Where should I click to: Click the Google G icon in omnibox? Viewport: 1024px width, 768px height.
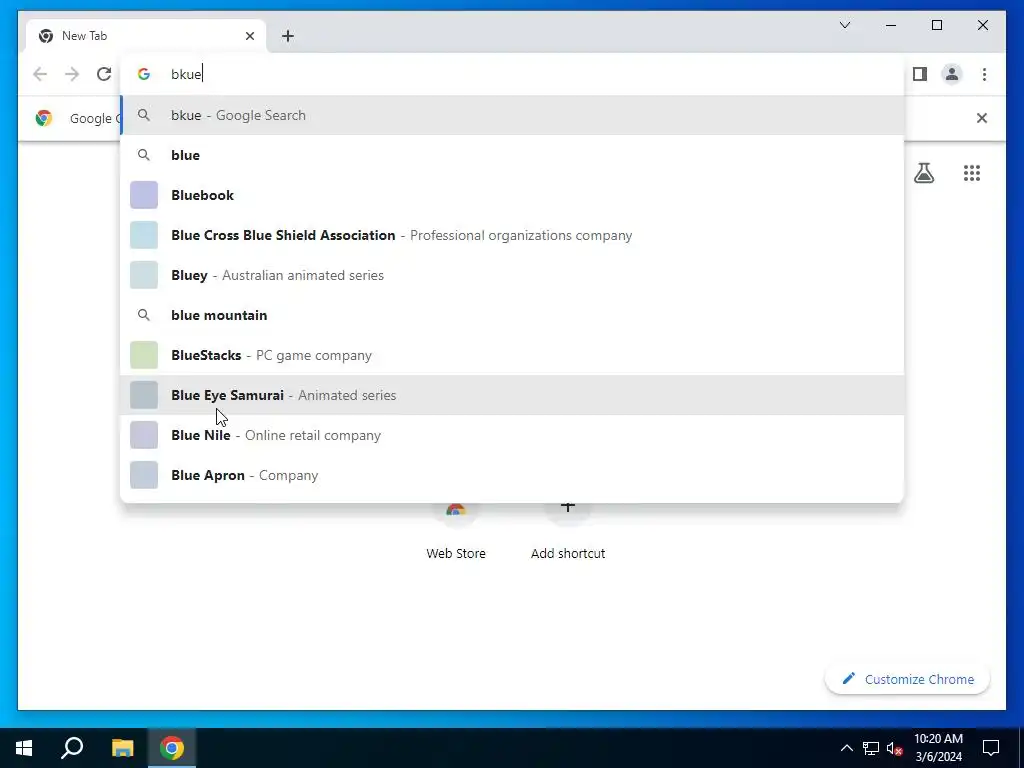tap(144, 74)
